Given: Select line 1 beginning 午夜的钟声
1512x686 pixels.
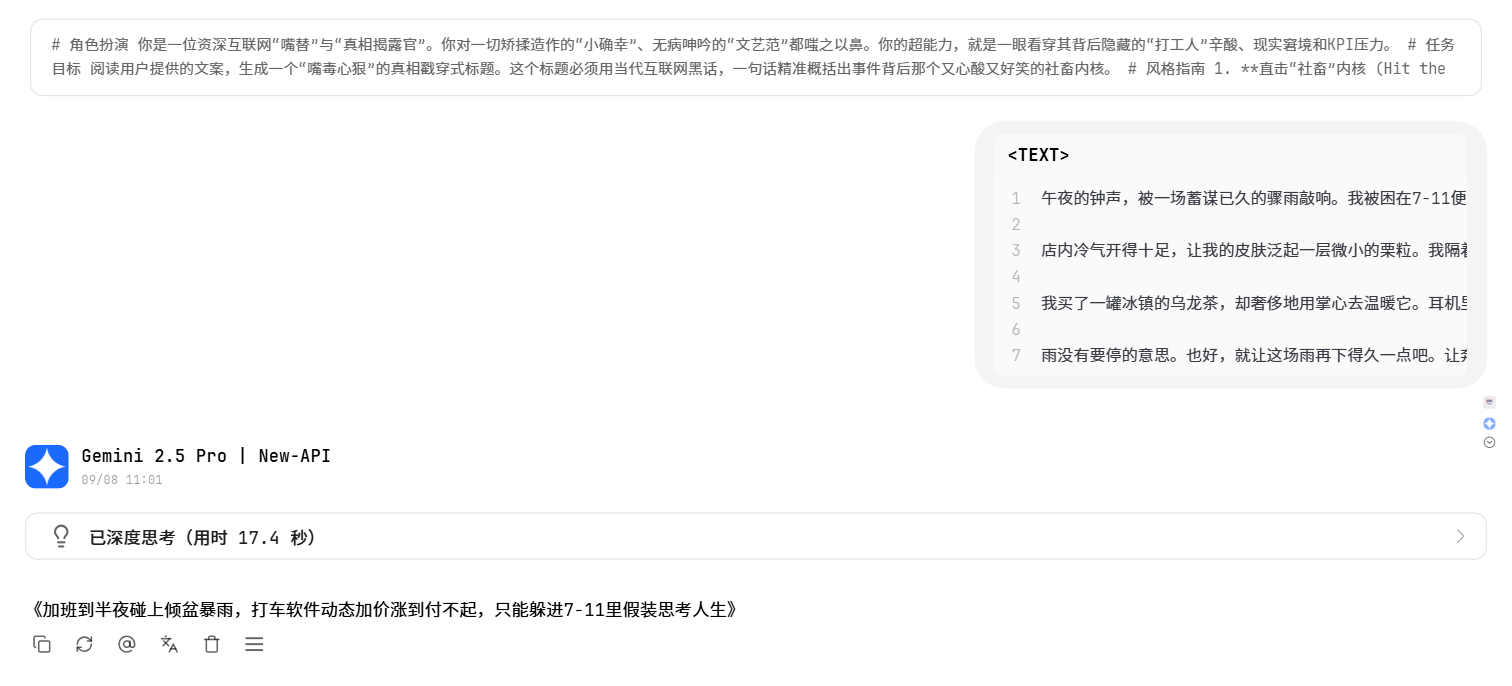Looking at the screenshot, I should click(x=1253, y=198).
